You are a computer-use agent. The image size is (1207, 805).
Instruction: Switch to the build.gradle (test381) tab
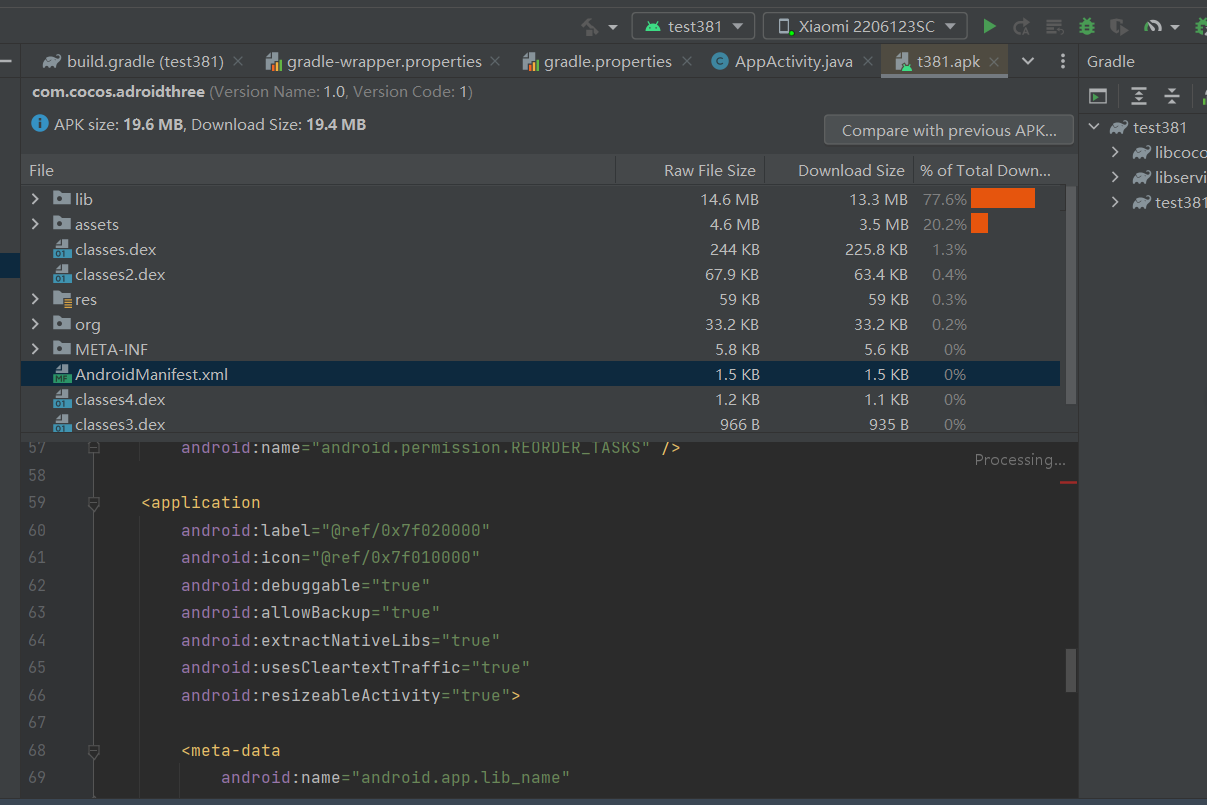click(x=144, y=62)
